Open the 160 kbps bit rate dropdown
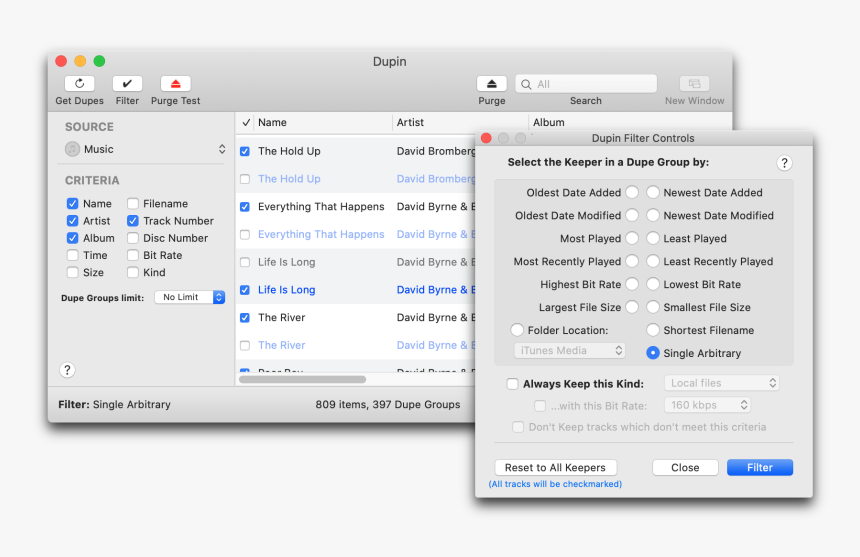 708,405
